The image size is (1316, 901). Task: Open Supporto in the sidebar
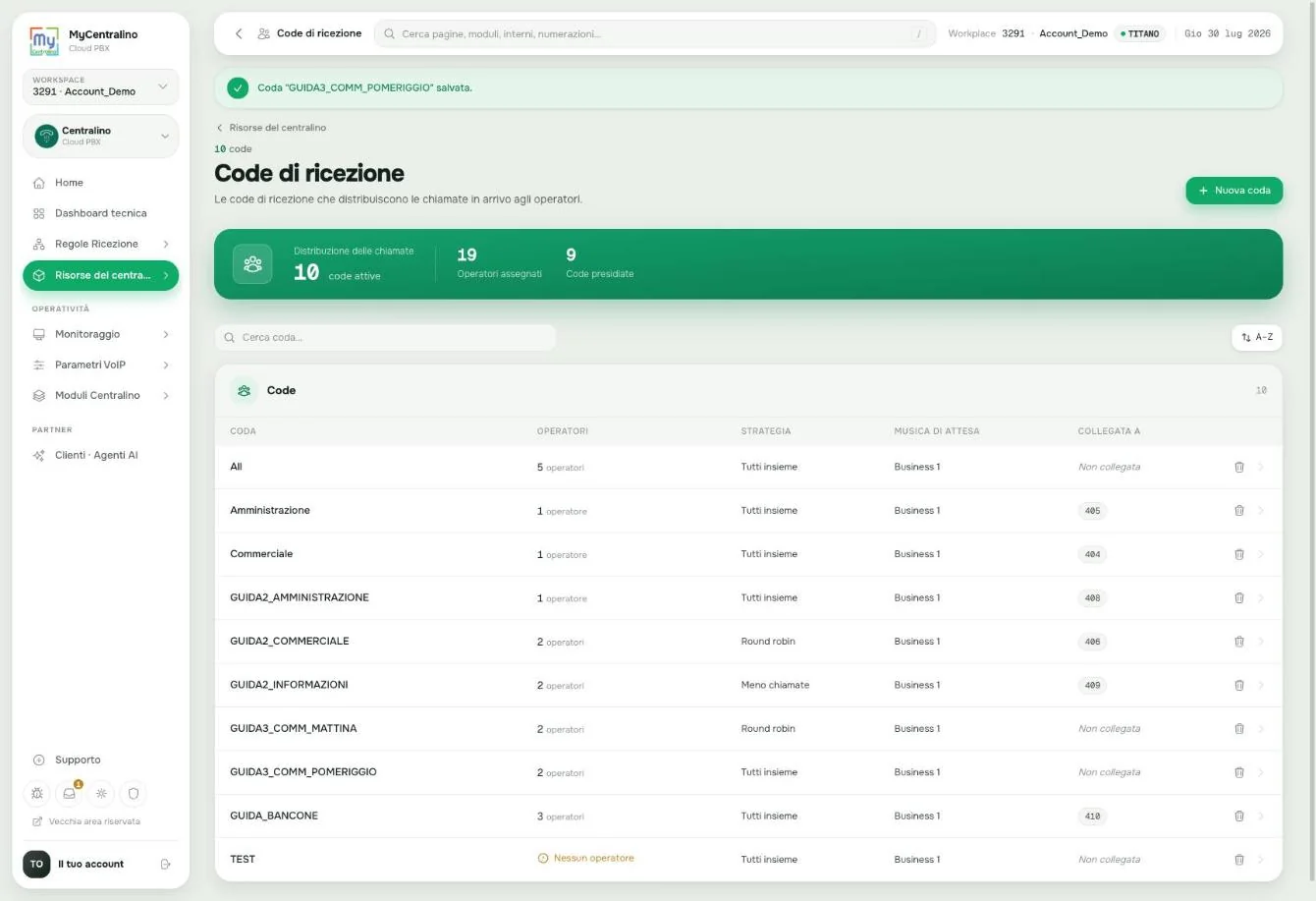(x=100, y=760)
